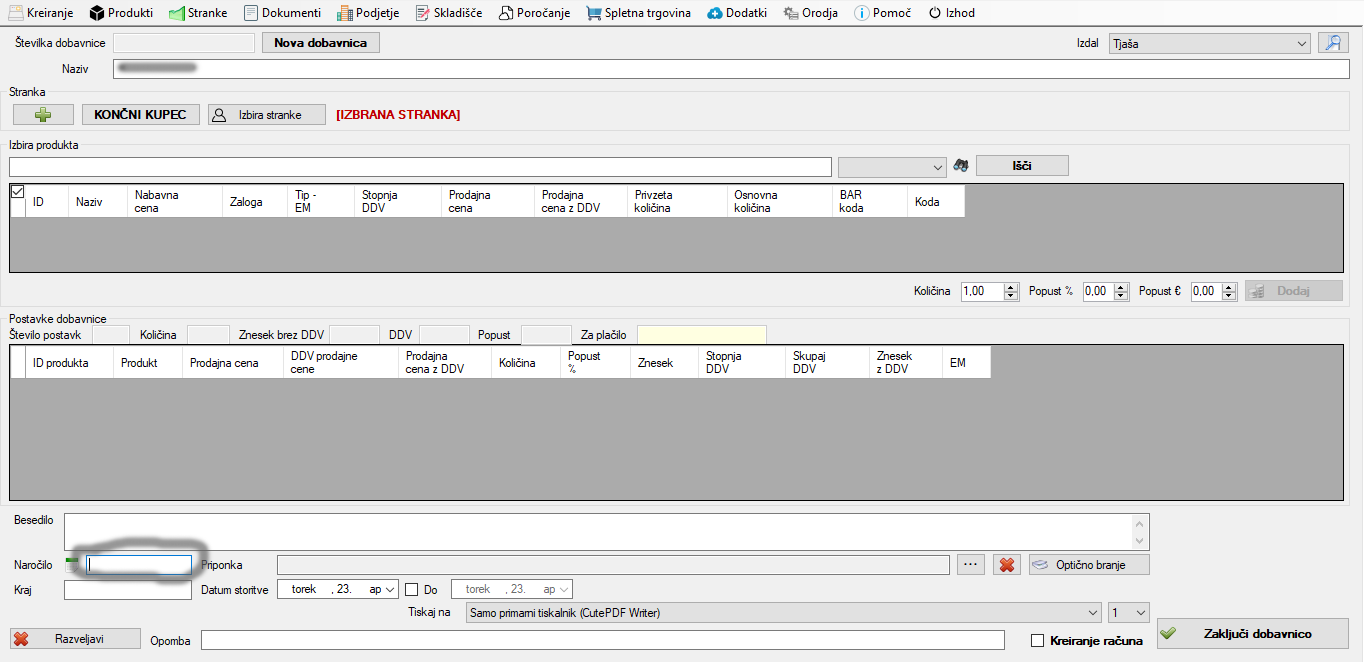1364x662 pixels.
Task: Click the green plus add customer button
Action: (42, 115)
